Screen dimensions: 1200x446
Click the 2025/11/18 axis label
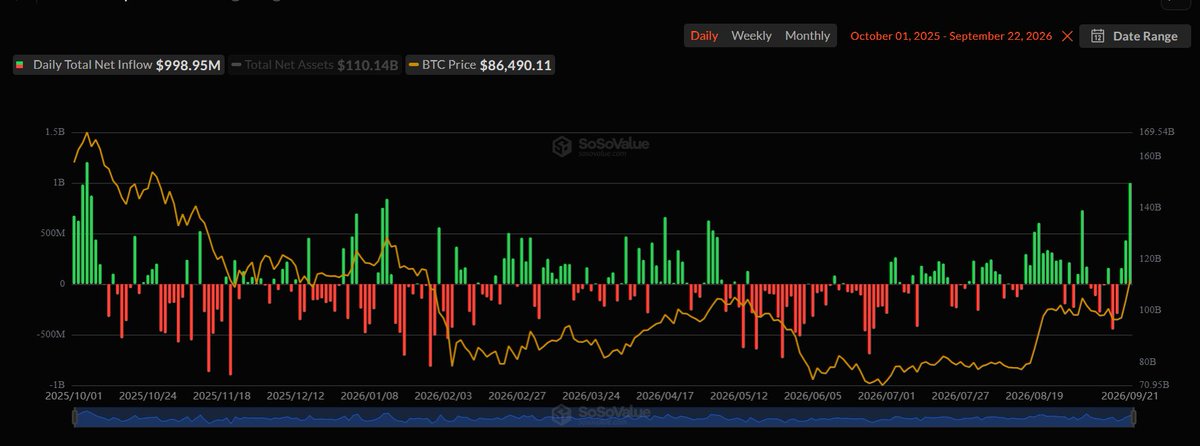pyautogui.click(x=221, y=396)
